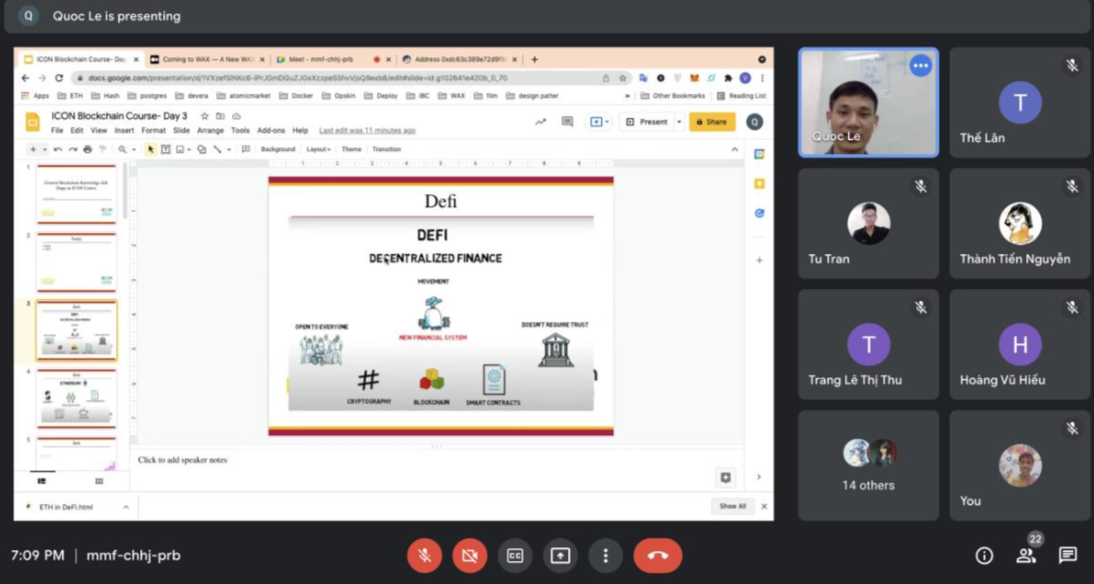This screenshot has width=1094, height=584.
Task: Open options on Quoc Le's video tile
Action: click(x=920, y=66)
